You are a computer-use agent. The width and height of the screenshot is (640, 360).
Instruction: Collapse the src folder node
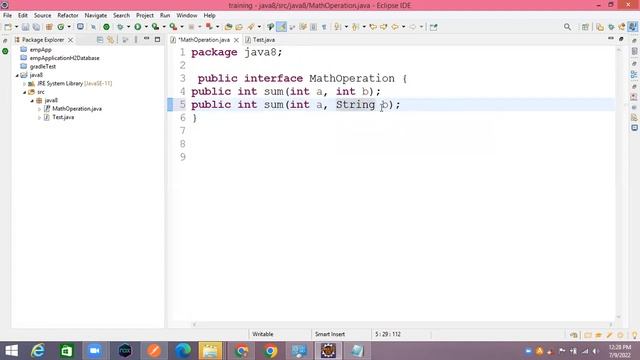(x=24, y=92)
